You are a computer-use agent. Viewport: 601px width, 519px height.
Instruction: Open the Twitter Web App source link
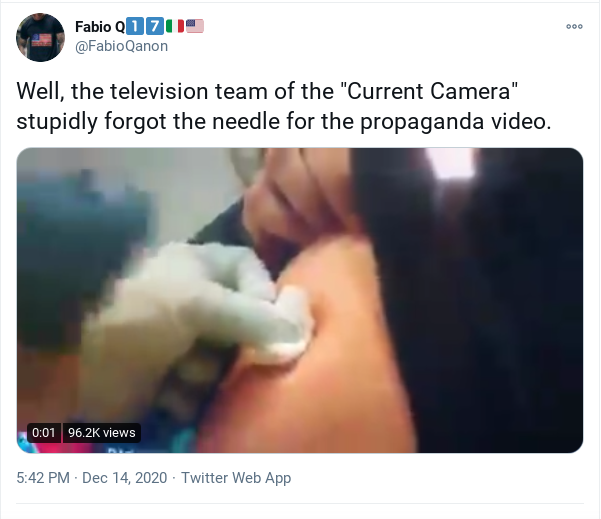pos(236,478)
